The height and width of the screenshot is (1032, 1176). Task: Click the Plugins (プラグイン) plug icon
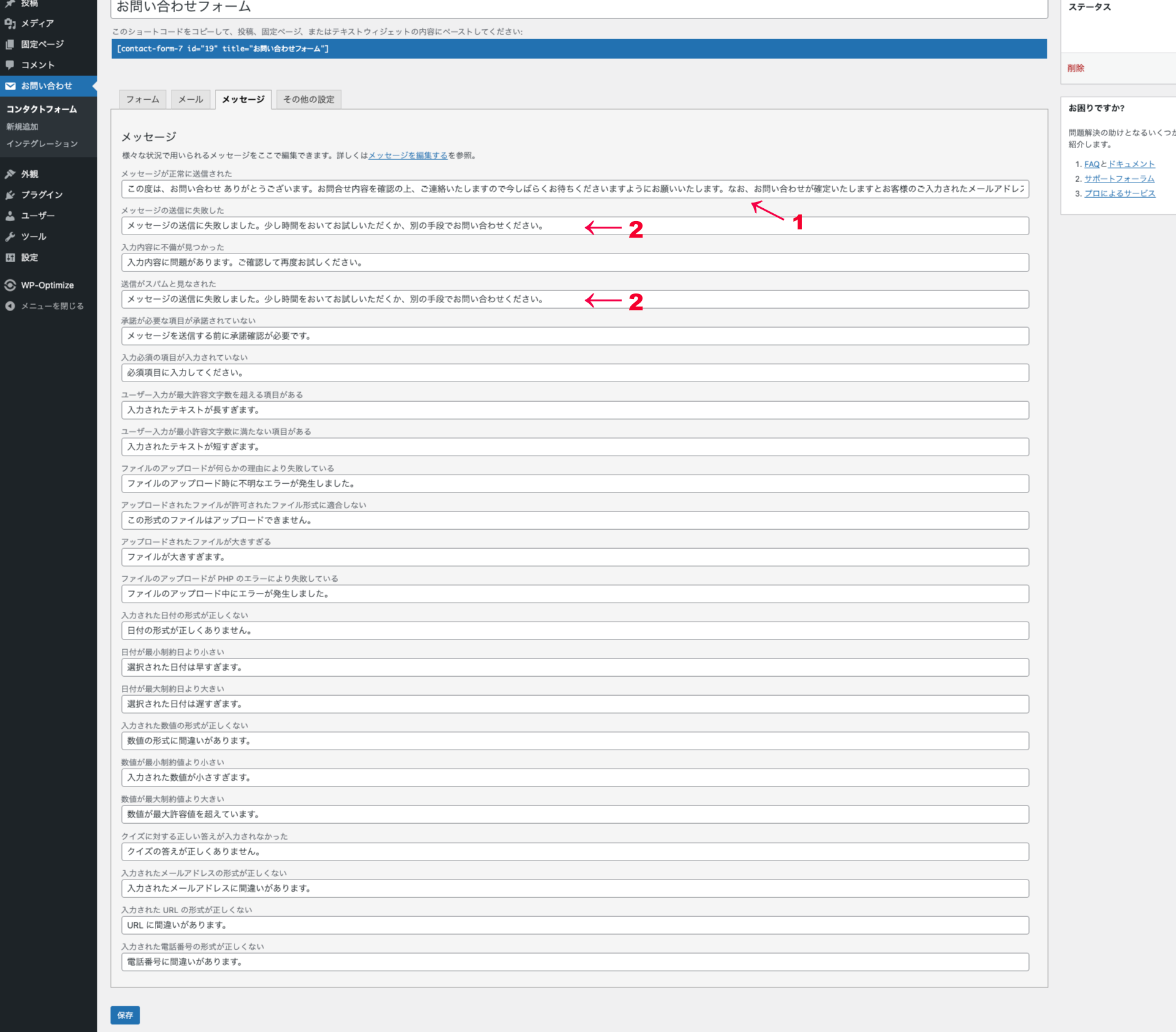point(10,195)
